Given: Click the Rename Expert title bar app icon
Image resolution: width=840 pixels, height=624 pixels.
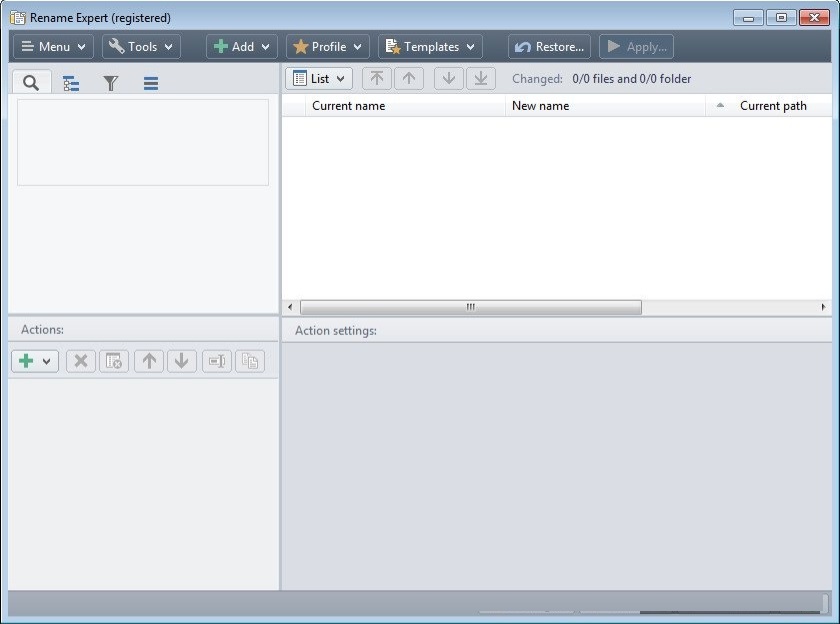Looking at the screenshot, I should pos(18,18).
